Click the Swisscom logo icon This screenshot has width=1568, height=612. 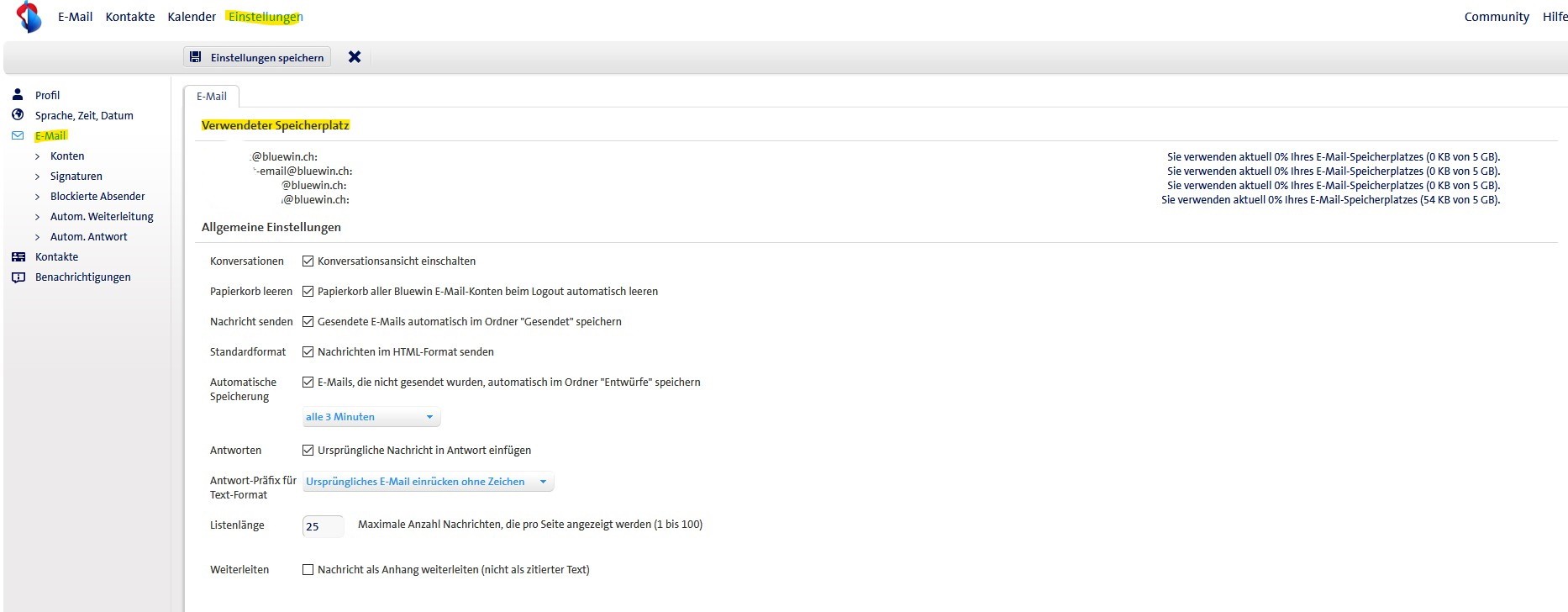(29, 17)
